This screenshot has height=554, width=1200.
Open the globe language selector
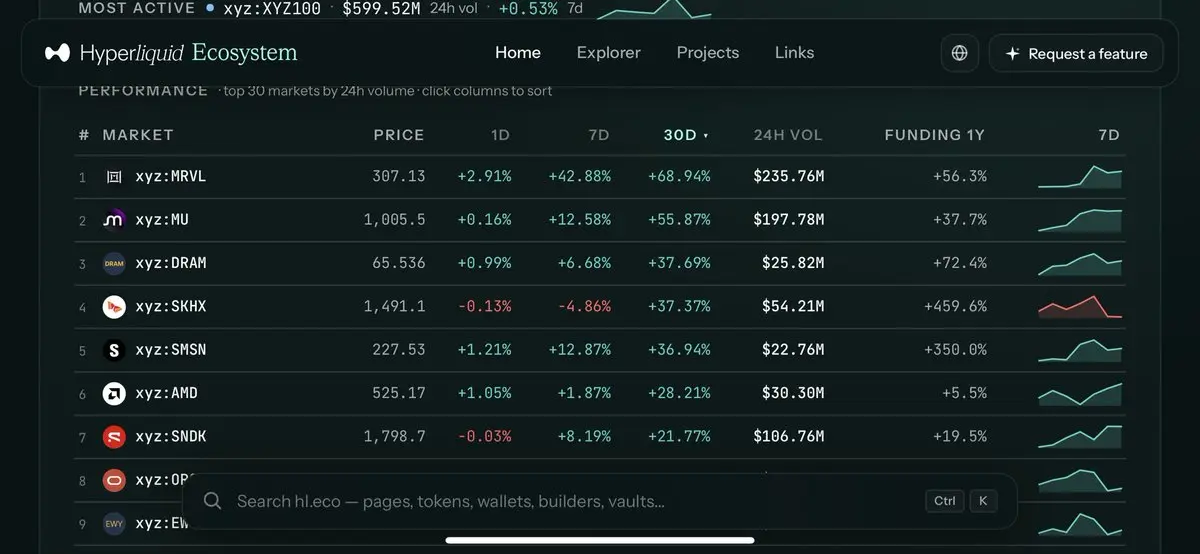pos(960,53)
